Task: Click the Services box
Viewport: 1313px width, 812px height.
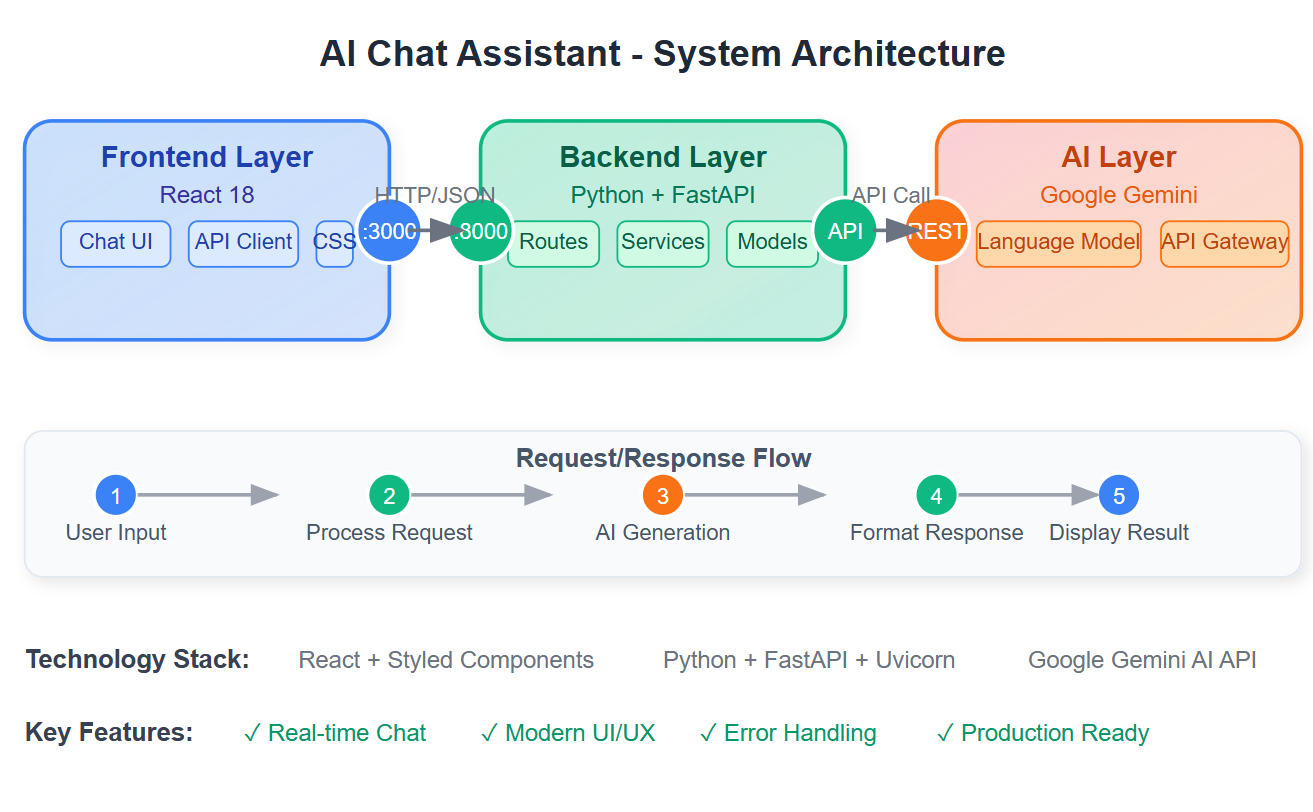Action: click(x=663, y=244)
